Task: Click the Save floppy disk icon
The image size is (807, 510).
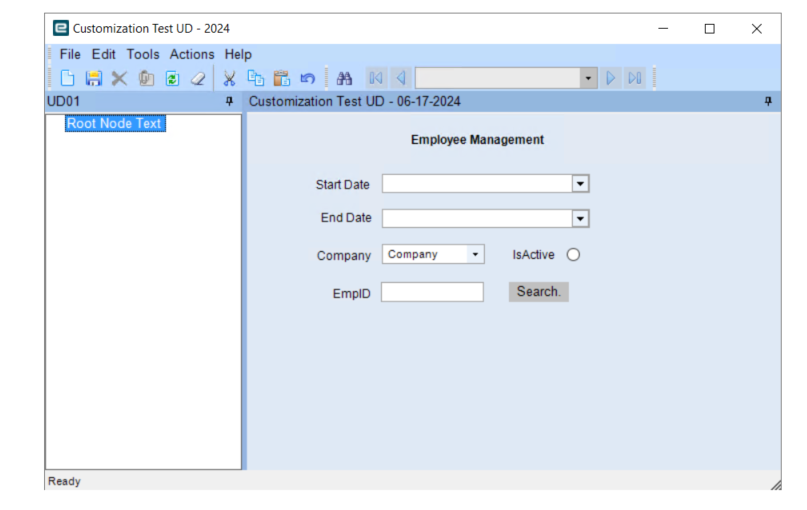Action: tap(94, 78)
